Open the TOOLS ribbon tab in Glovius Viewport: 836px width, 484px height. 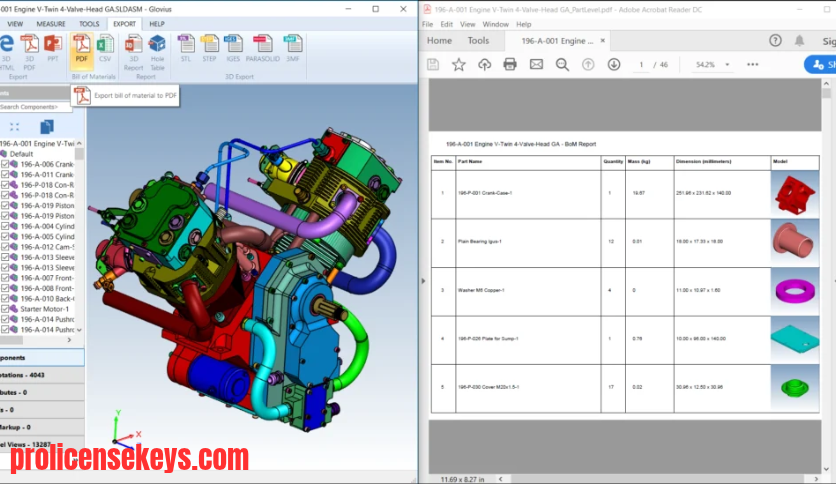pyautogui.click(x=89, y=24)
